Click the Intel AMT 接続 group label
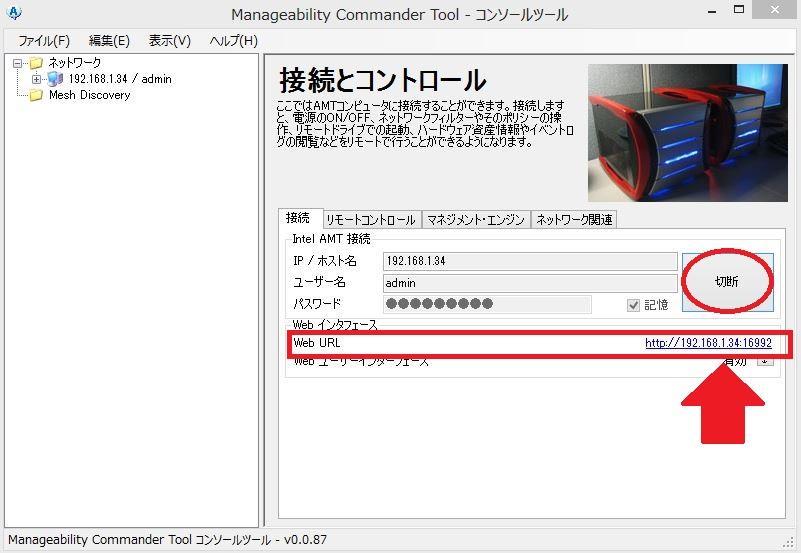Screen dimensions: 801x553 [x=331, y=239]
